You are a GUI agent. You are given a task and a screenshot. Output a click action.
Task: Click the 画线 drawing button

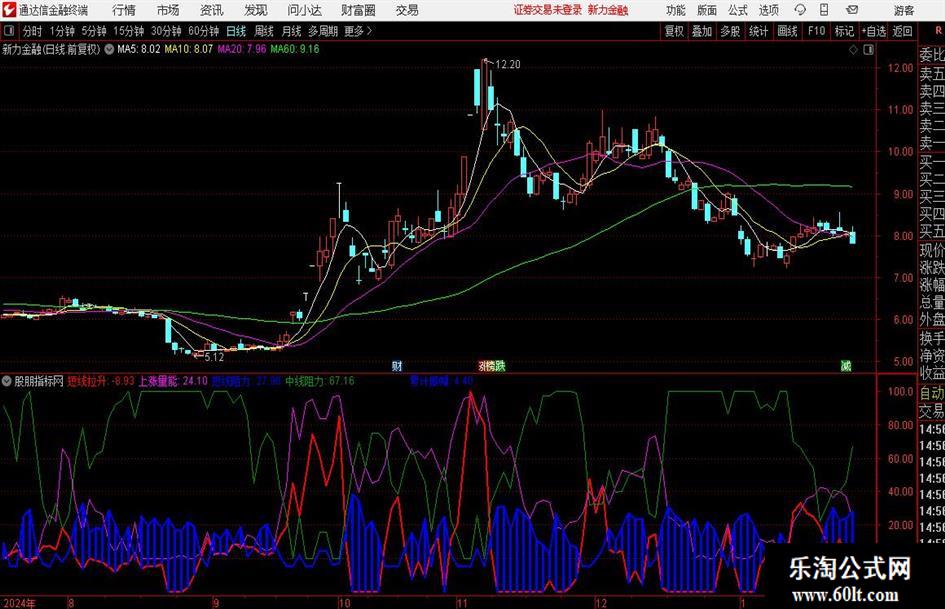pos(788,31)
